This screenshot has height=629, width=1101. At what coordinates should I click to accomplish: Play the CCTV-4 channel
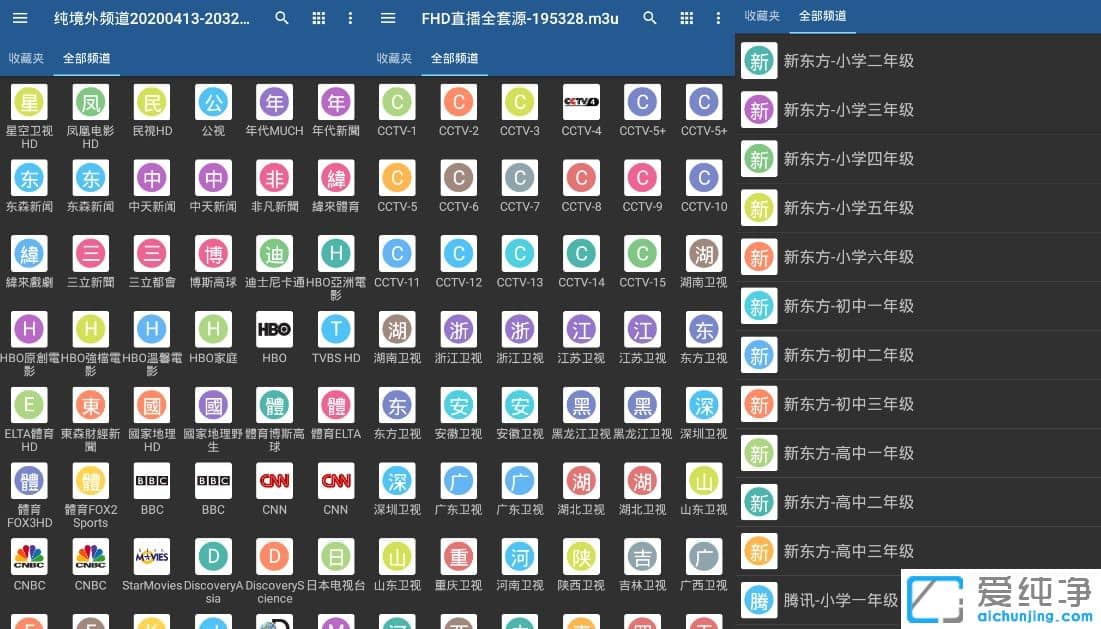(x=581, y=102)
